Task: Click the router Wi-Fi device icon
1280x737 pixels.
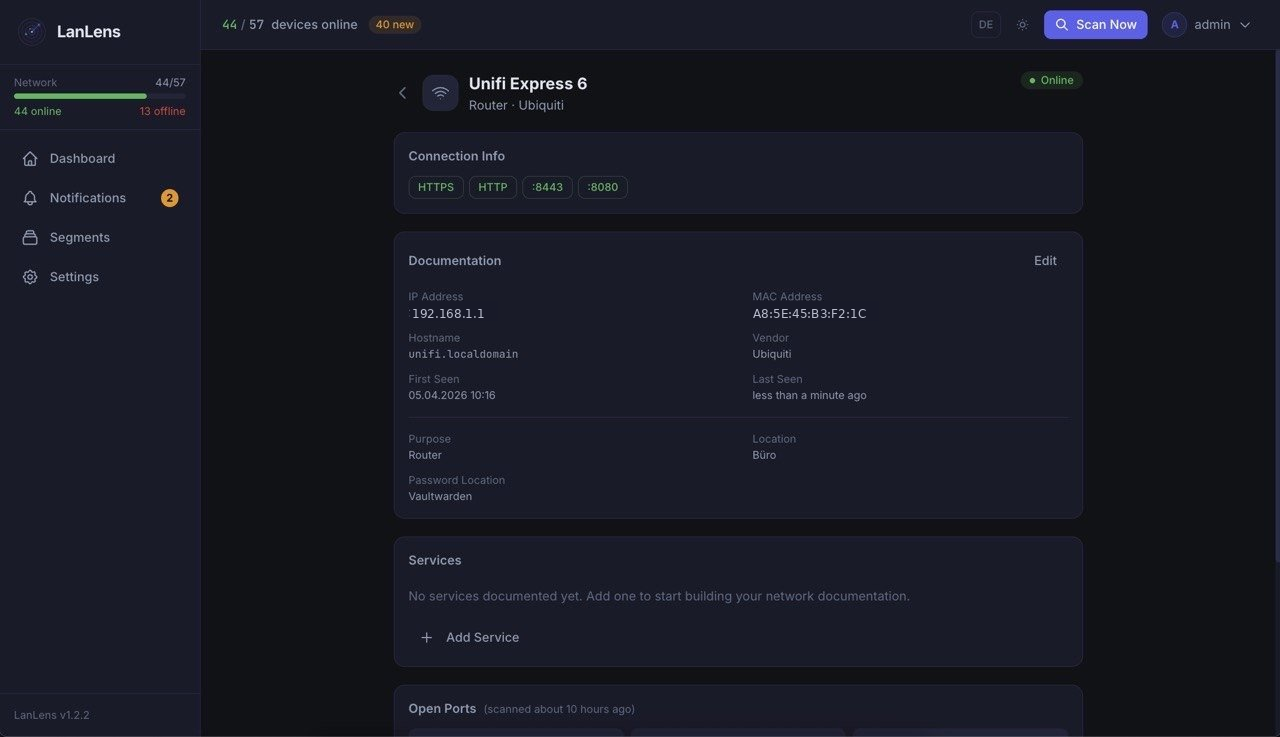Action: click(x=440, y=93)
